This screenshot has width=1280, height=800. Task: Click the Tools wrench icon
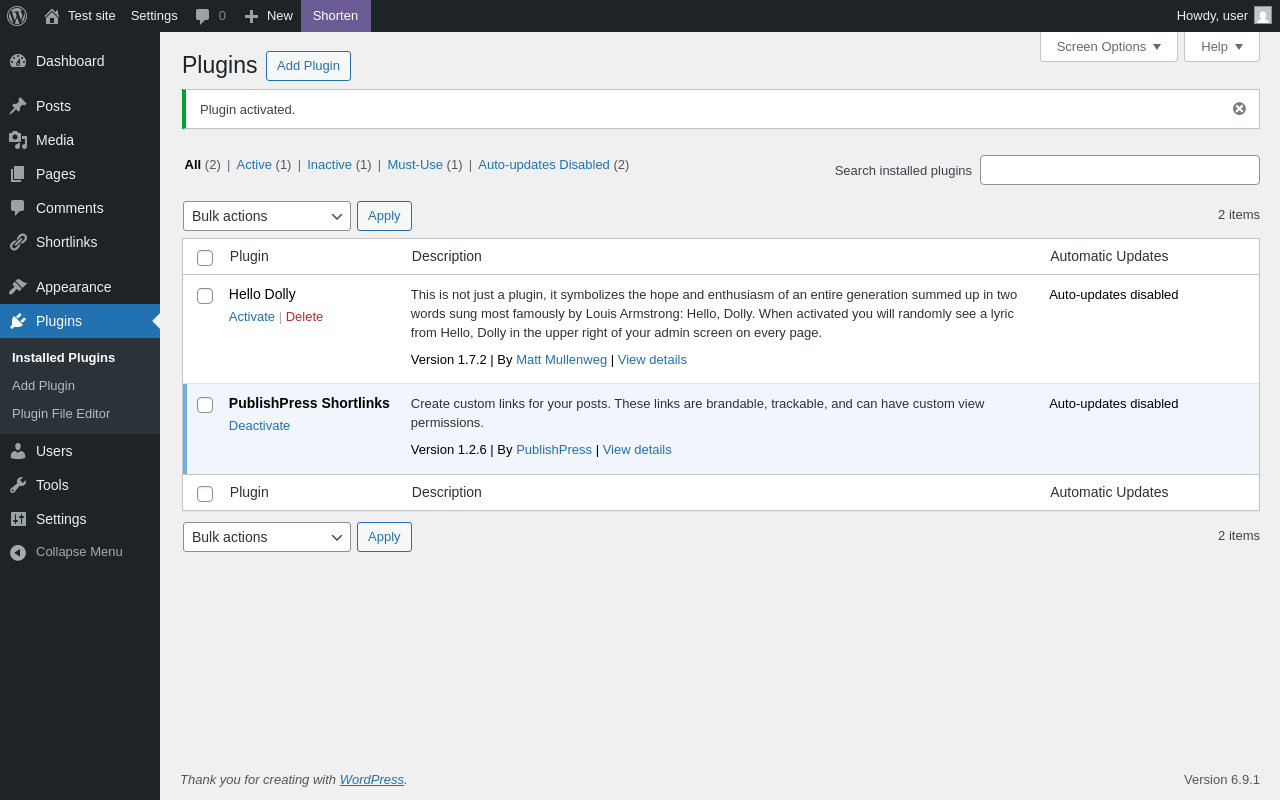[18, 485]
